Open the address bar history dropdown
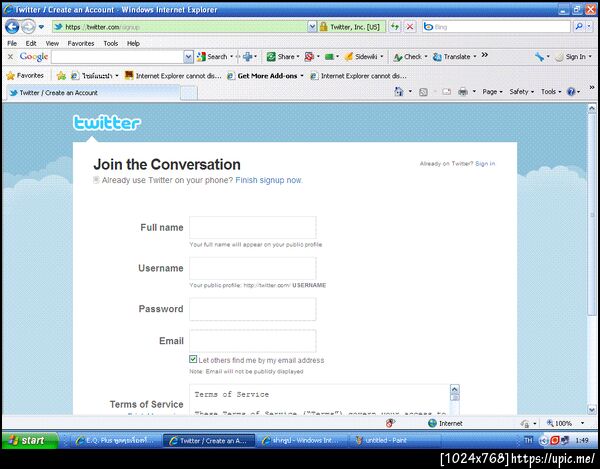Image resolution: width=600 pixels, height=469 pixels. (312, 27)
